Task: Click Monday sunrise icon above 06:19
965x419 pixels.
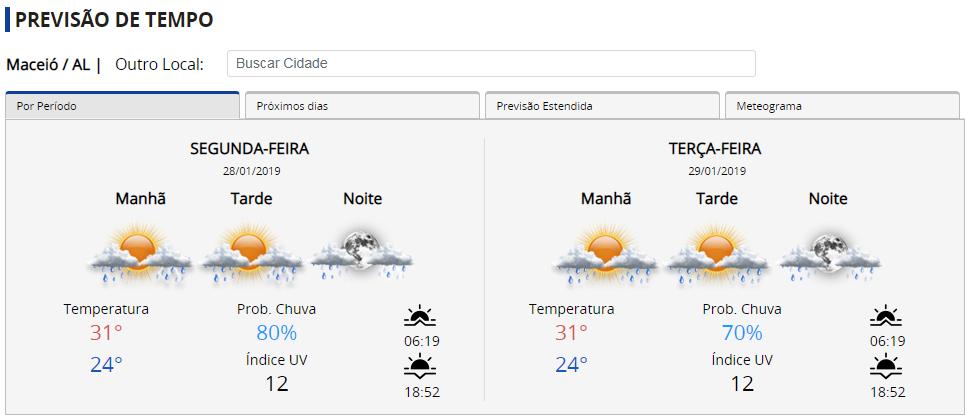Action: point(421,318)
